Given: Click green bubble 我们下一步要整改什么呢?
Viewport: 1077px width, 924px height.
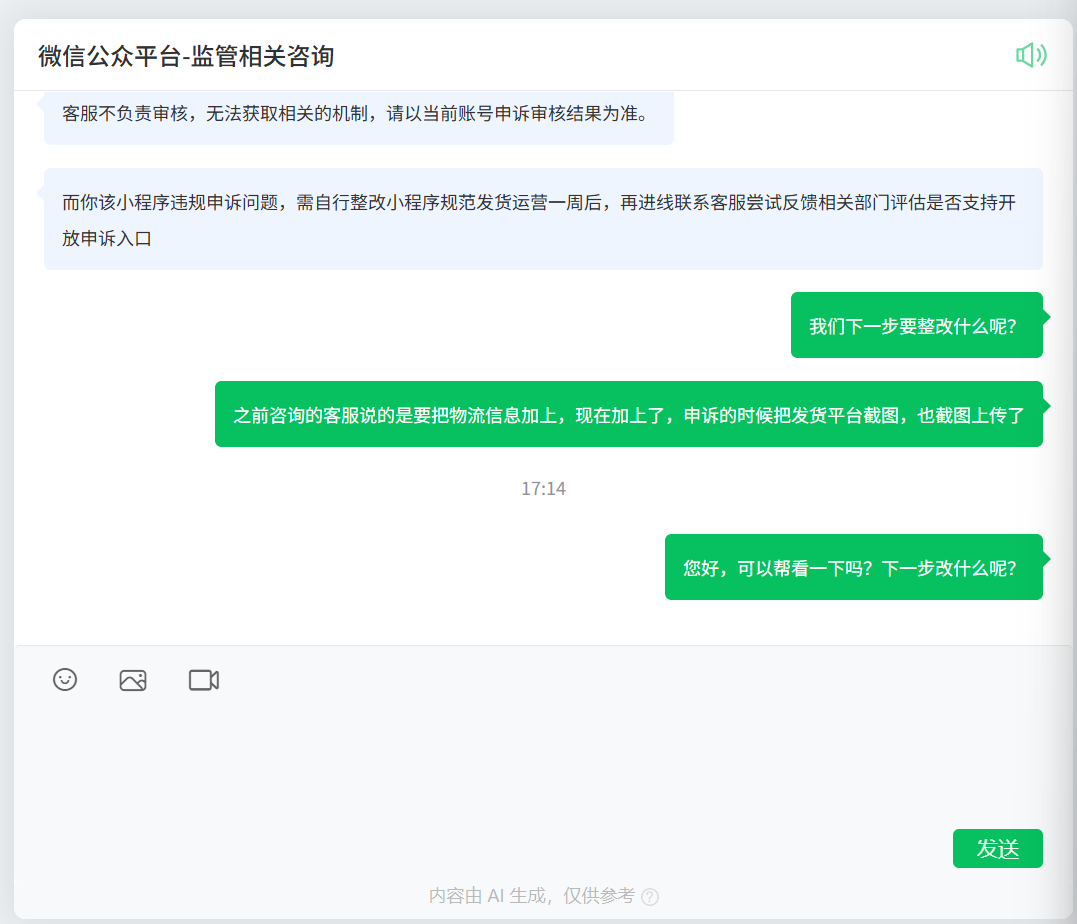Looking at the screenshot, I should [917, 326].
